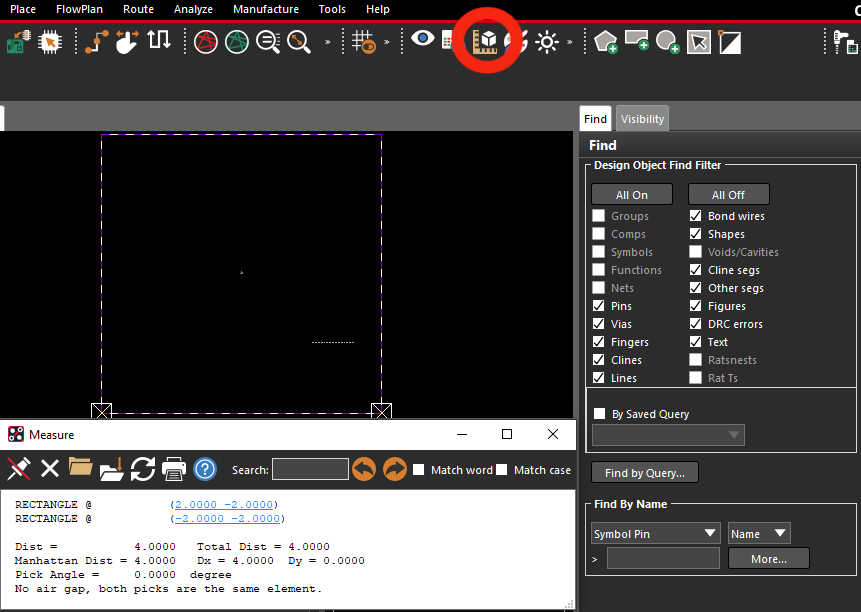Enable the Groups checkbox in Find filter
The height and width of the screenshot is (612, 861).
coord(599,216)
